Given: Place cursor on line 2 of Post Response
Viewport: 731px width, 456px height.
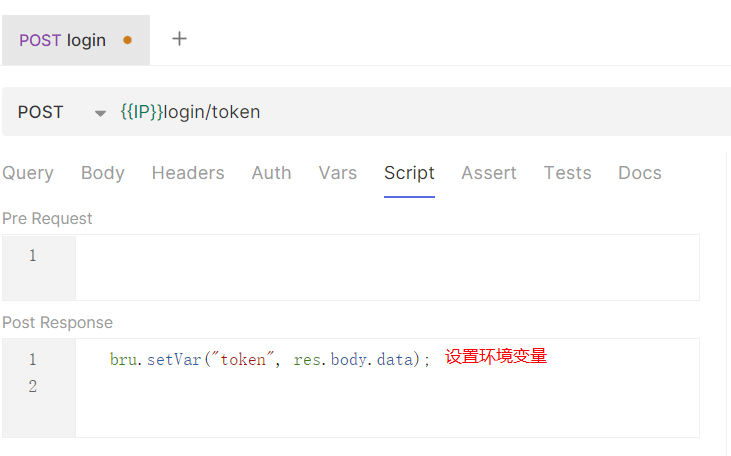Looking at the screenshot, I should [386, 386].
